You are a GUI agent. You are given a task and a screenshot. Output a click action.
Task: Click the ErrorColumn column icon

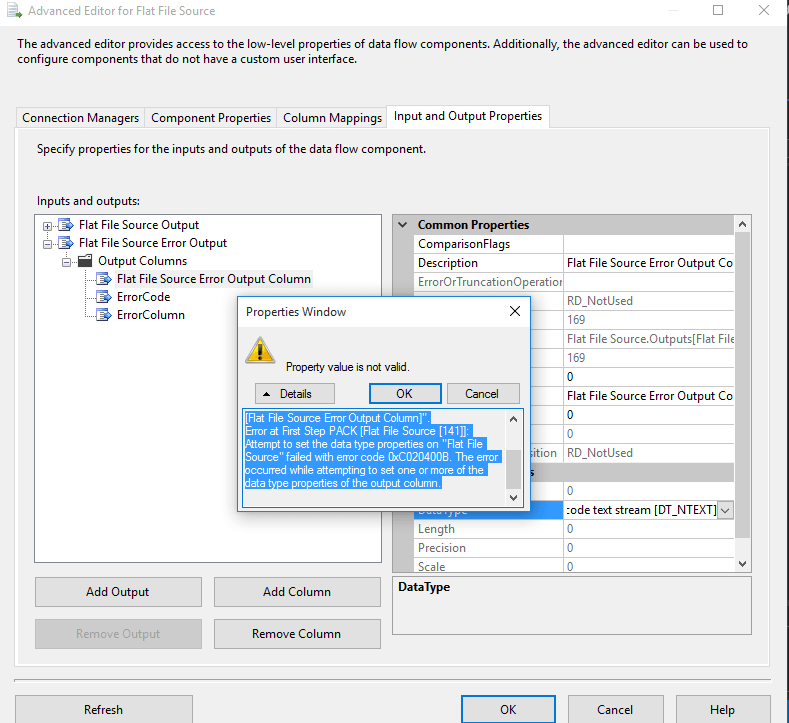click(104, 315)
